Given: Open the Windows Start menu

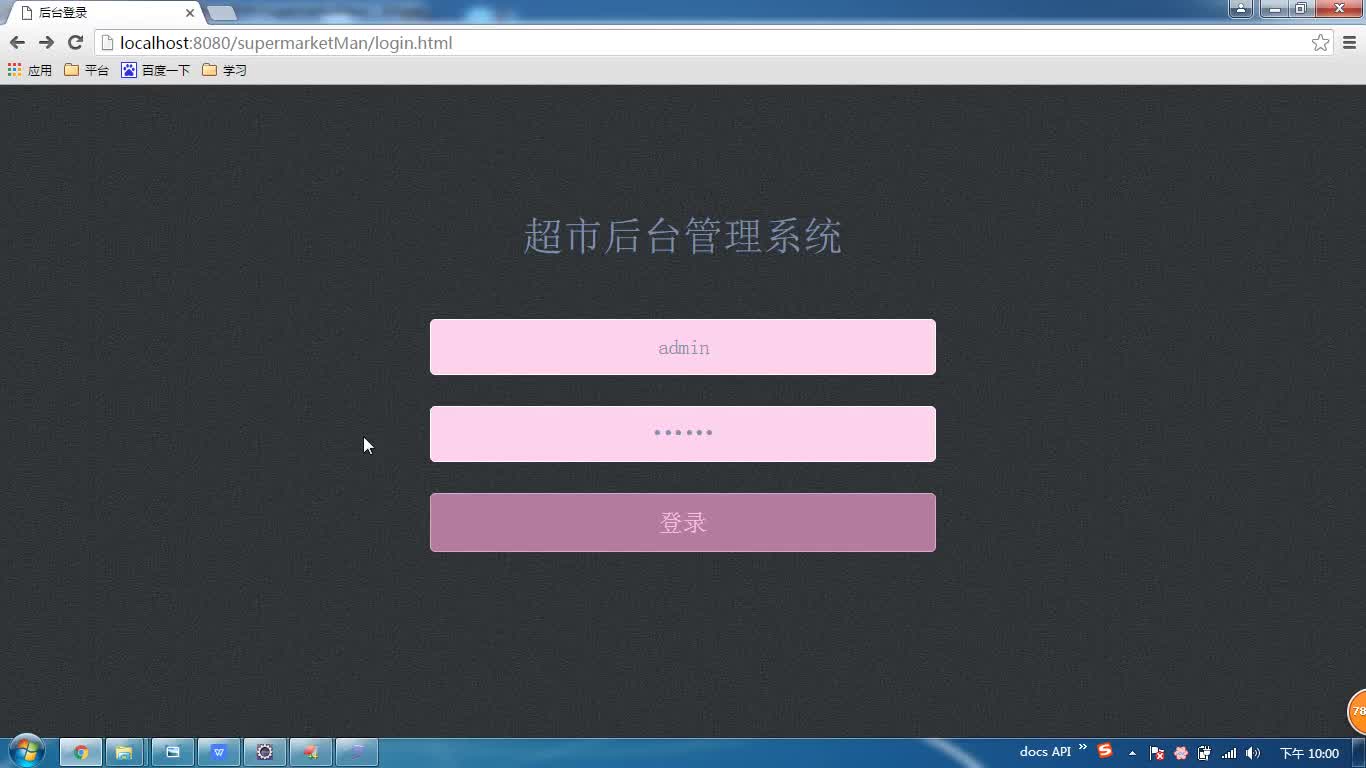Looking at the screenshot, I should pos(25,751).
